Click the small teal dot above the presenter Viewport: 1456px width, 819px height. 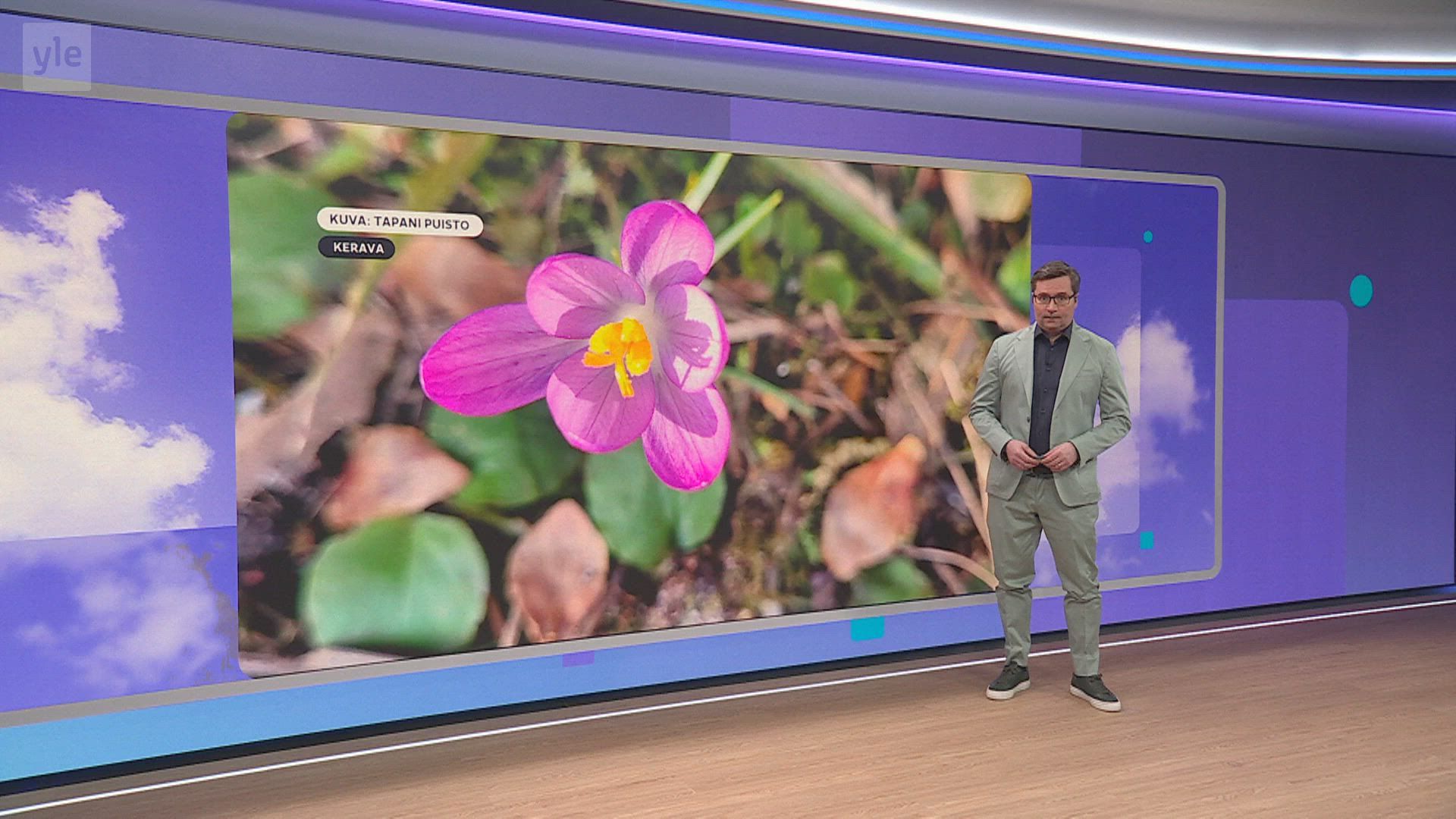(x=1147, y=237)
